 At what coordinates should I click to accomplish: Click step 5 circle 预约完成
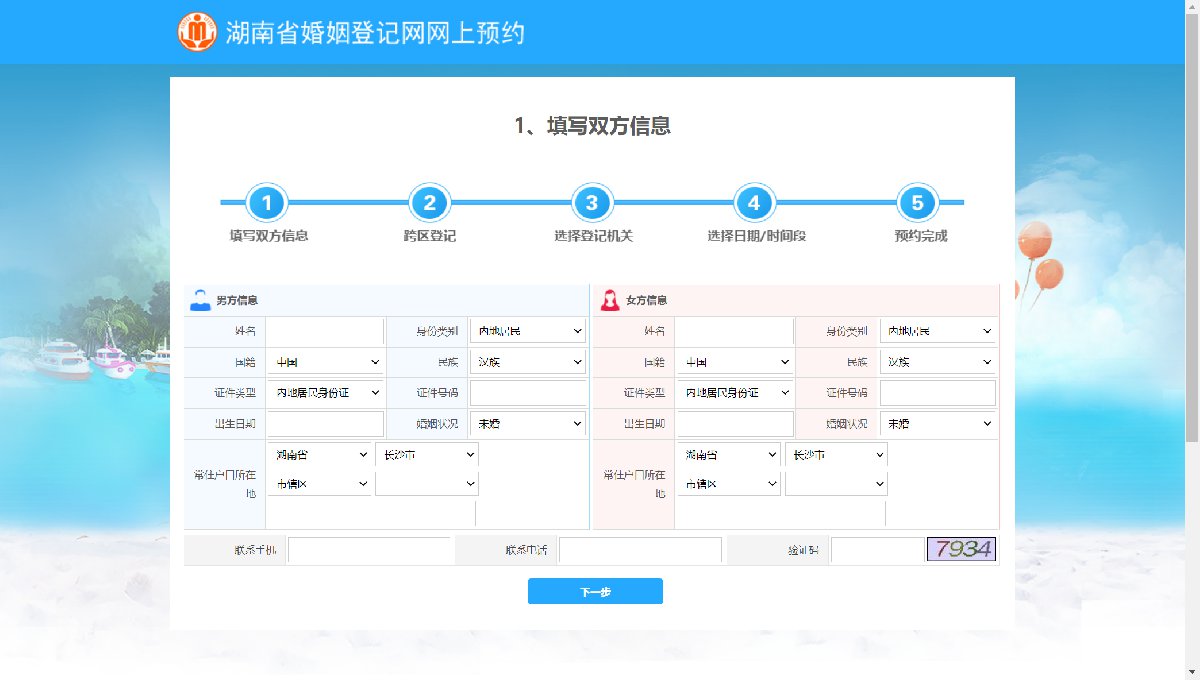[x=917, y=203]
